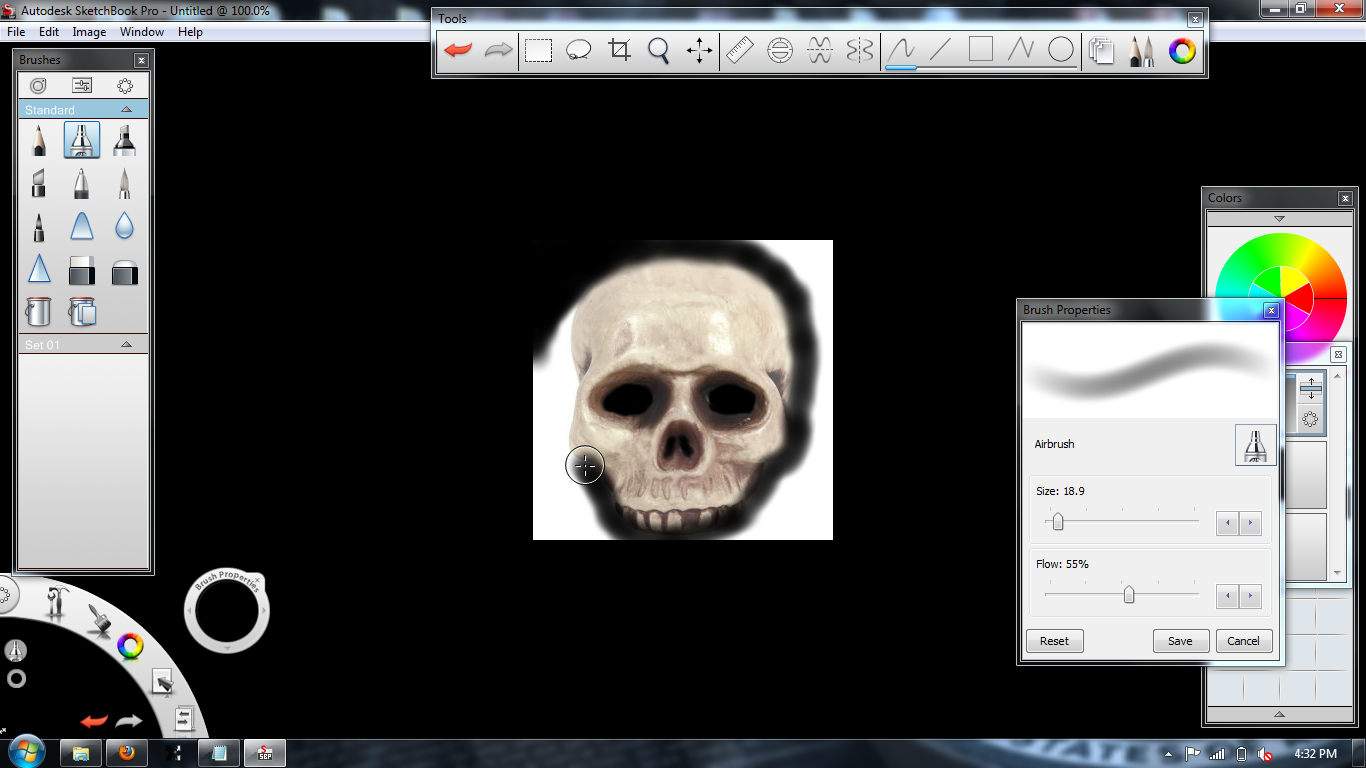
Task: Open the Window menu
Action: (142, 32)
